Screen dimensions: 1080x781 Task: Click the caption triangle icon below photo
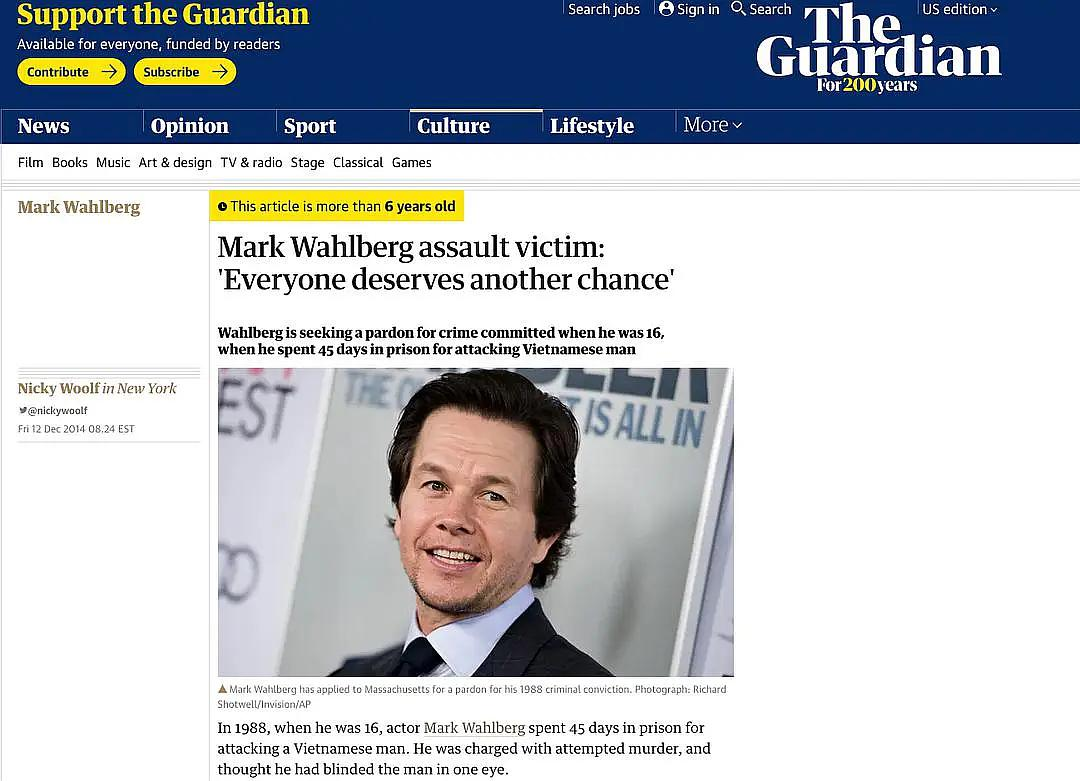(x=222, y=689)
